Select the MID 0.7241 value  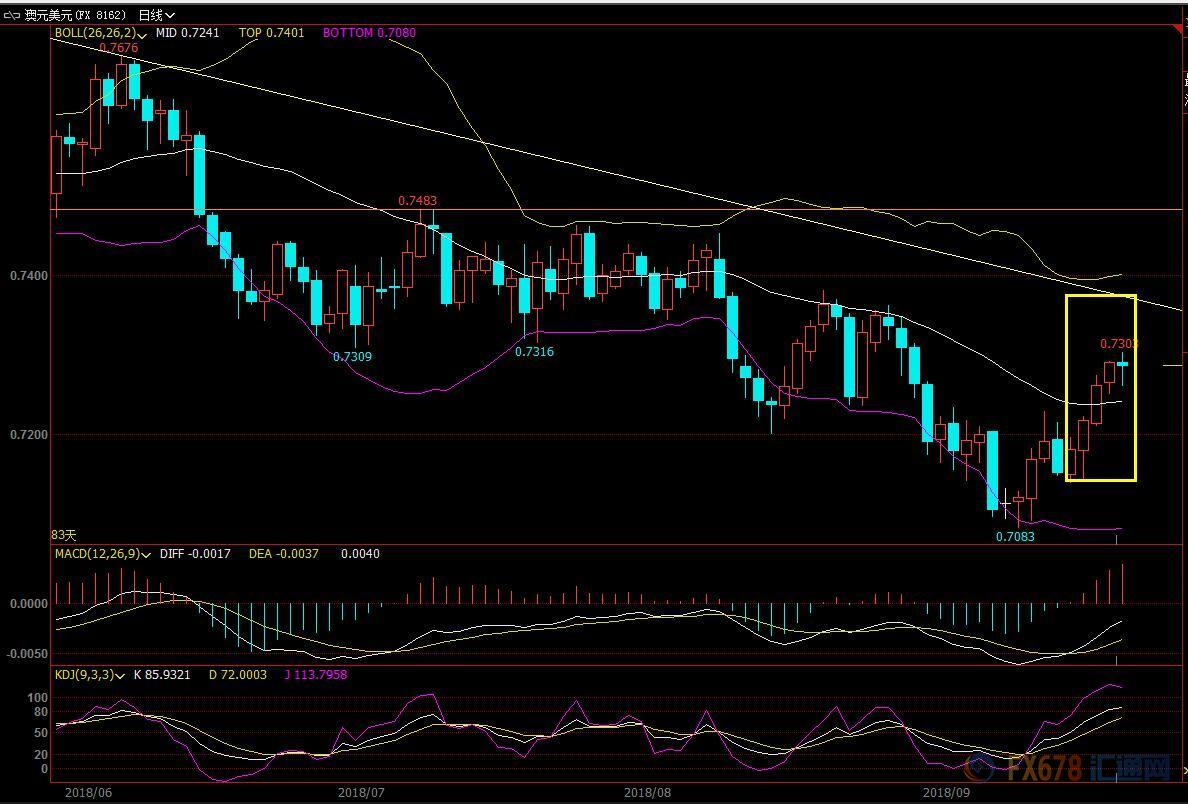pos(188,33)
